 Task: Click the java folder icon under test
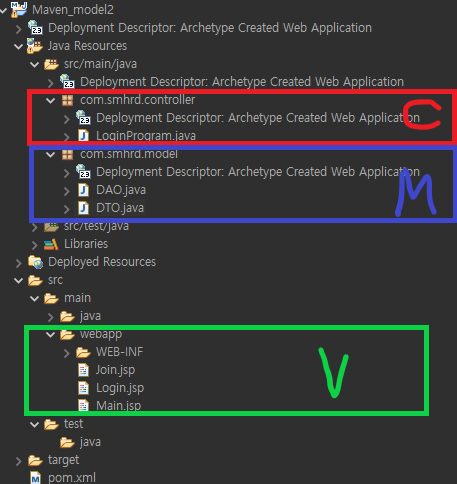[x=67, y=442]
